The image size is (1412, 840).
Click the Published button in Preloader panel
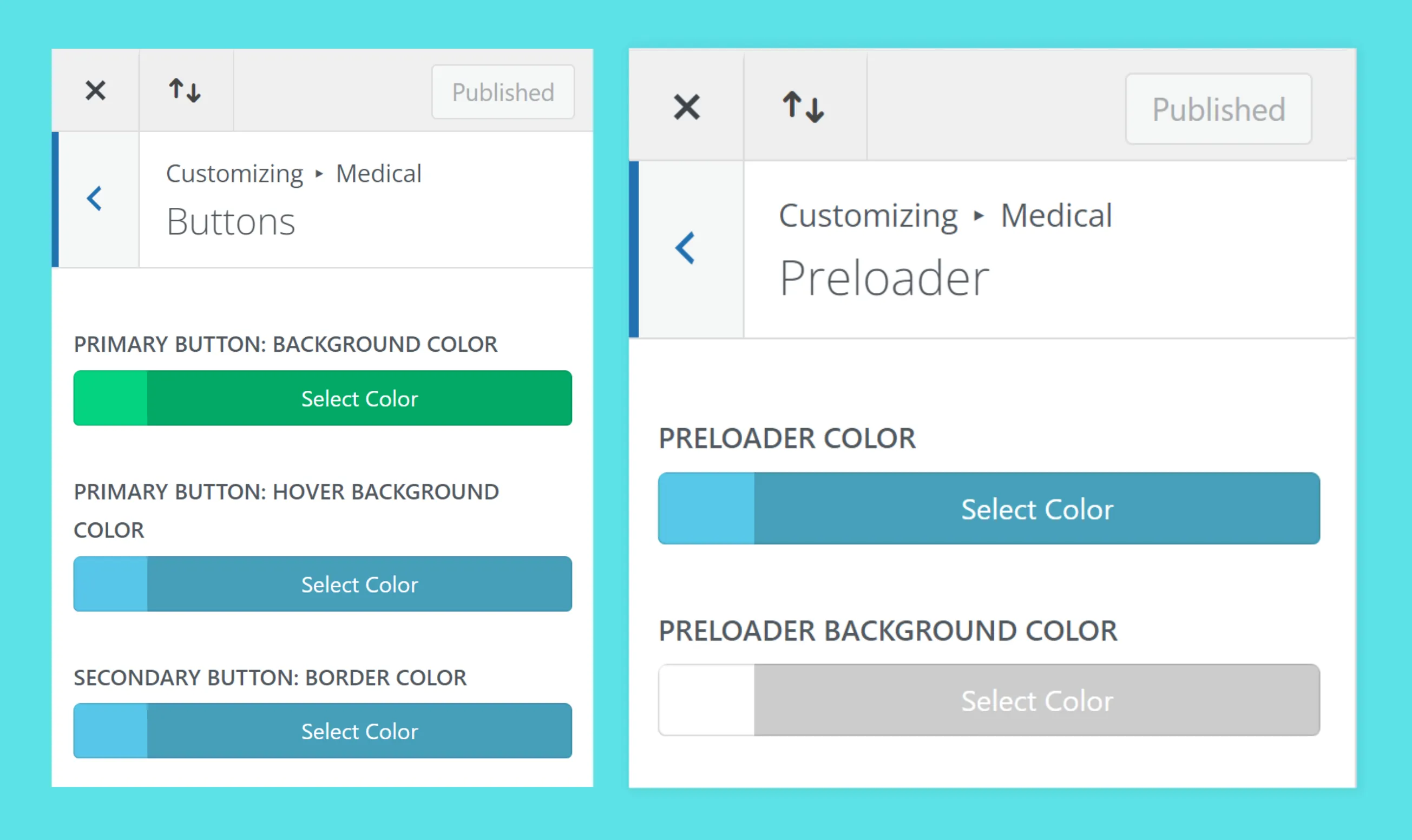[x=1218, y=109]
